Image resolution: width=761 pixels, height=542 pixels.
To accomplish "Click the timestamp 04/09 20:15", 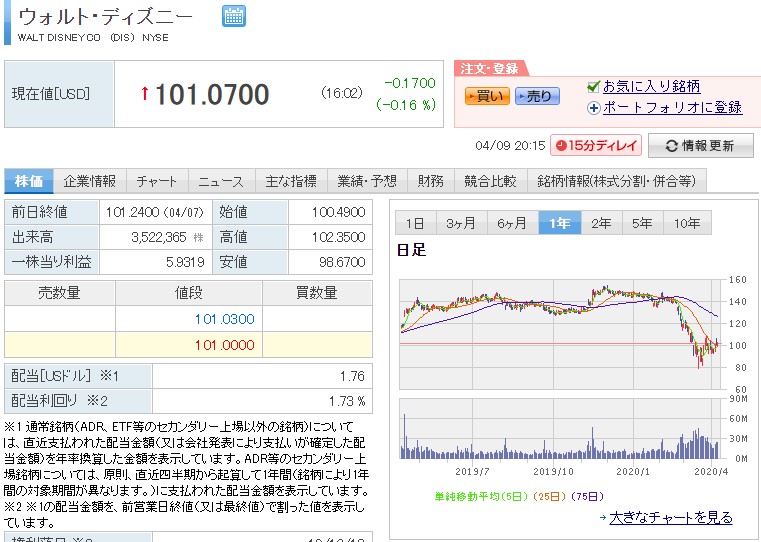I will pos(510,146).
